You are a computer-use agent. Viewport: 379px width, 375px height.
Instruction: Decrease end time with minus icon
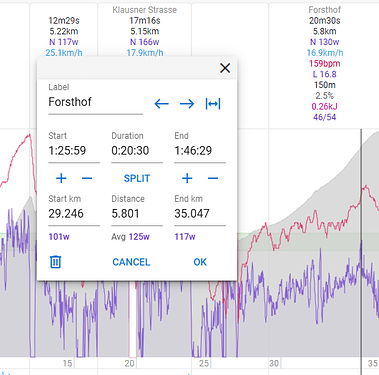213,178
